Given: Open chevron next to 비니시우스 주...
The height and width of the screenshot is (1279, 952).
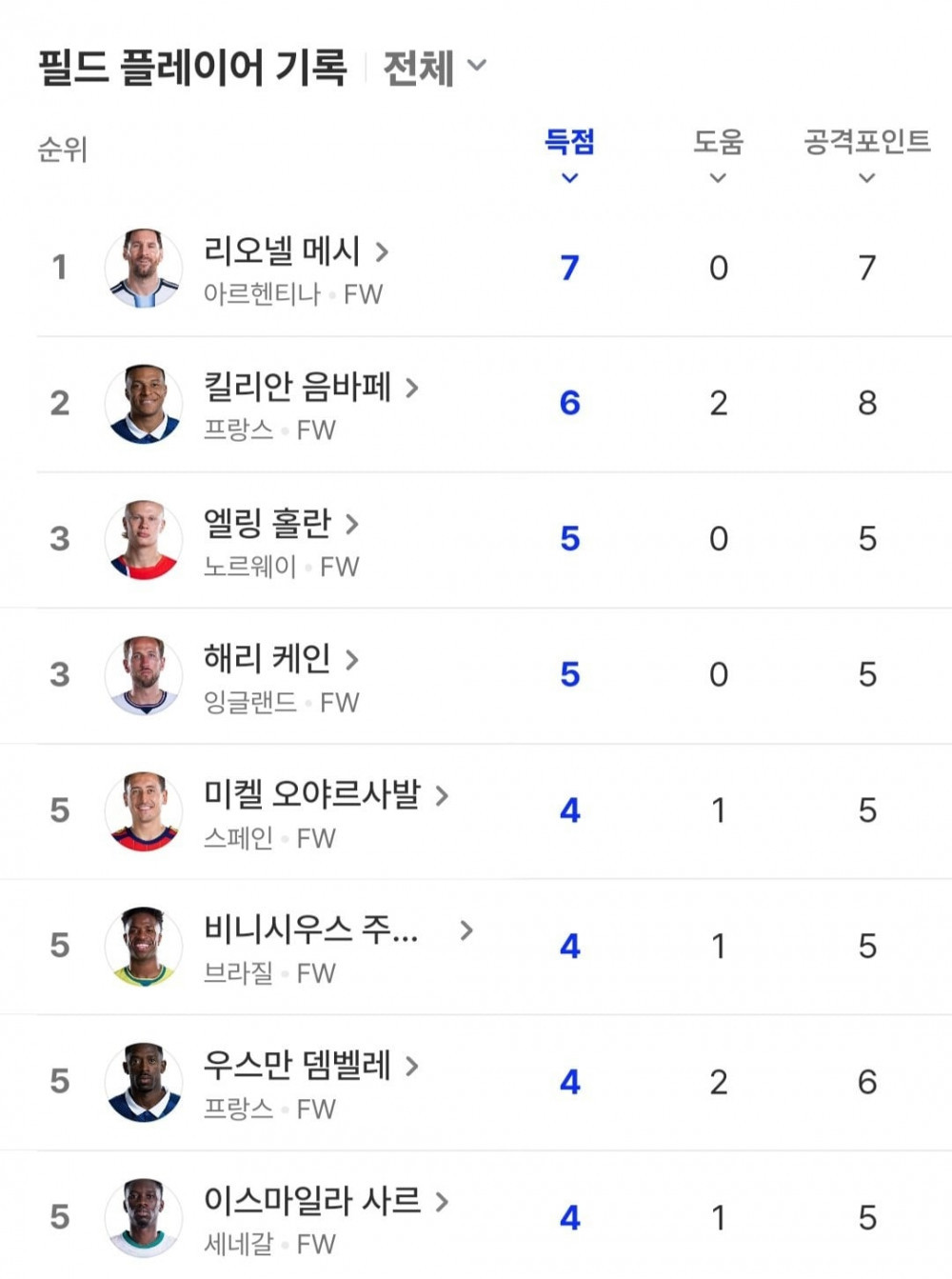Looking at the screenshot, I should click(x=466, y=930).
